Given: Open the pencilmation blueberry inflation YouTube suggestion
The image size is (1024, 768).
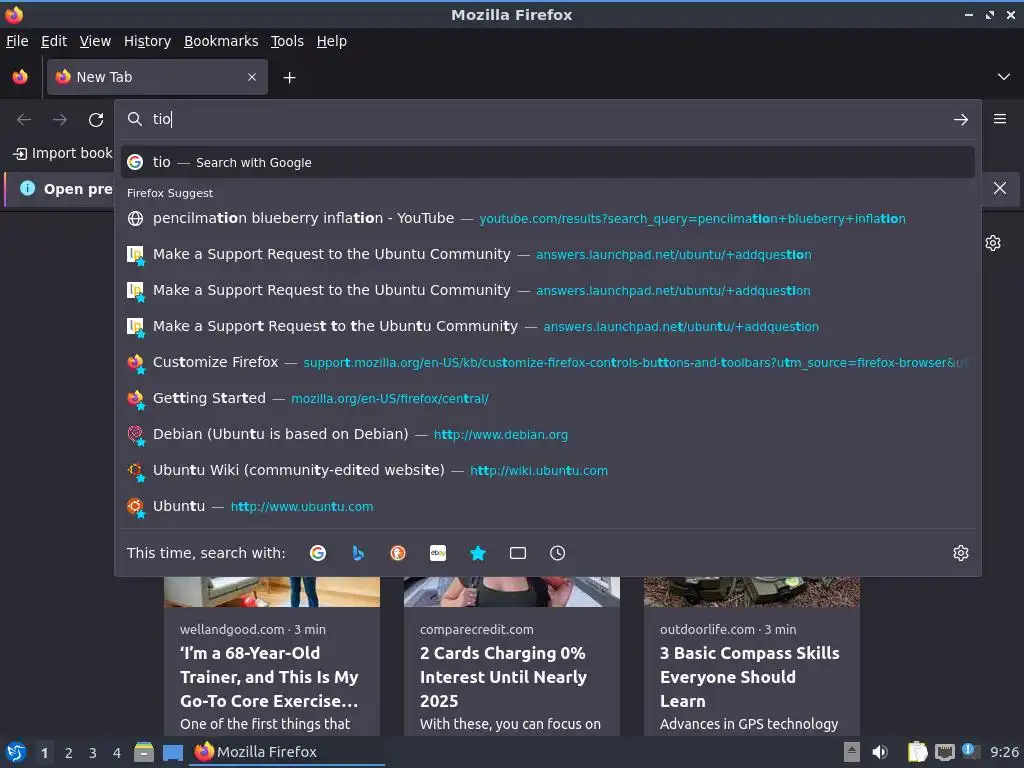Looking at the screenshot, I should (548, 218).
